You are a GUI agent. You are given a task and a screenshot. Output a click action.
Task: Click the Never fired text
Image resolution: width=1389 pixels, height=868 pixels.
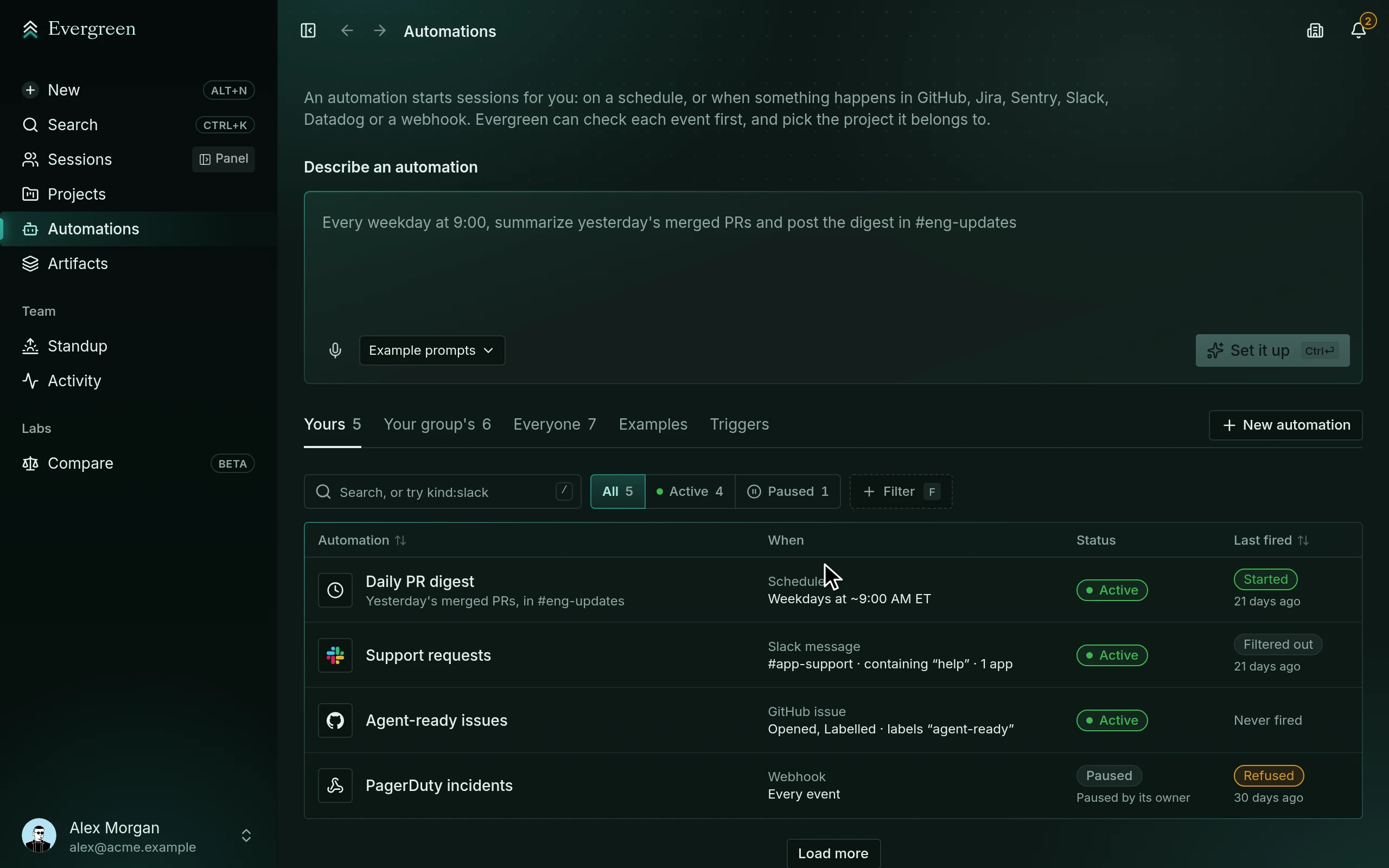tap(1268, 720)
